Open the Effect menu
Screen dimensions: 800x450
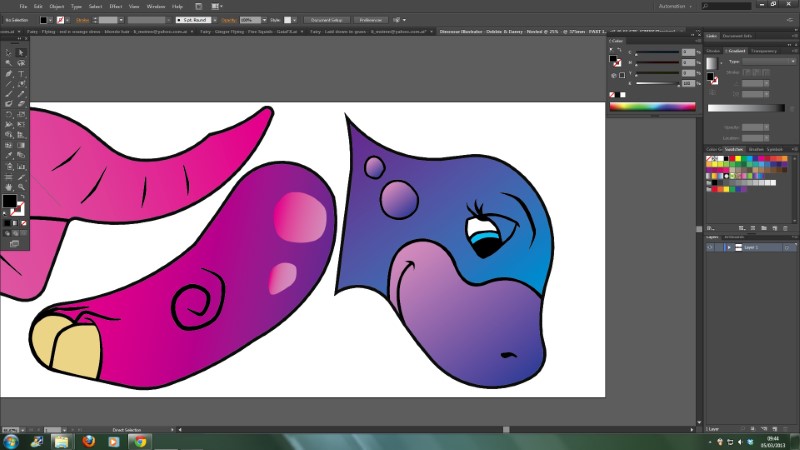(x=115, y=6)
